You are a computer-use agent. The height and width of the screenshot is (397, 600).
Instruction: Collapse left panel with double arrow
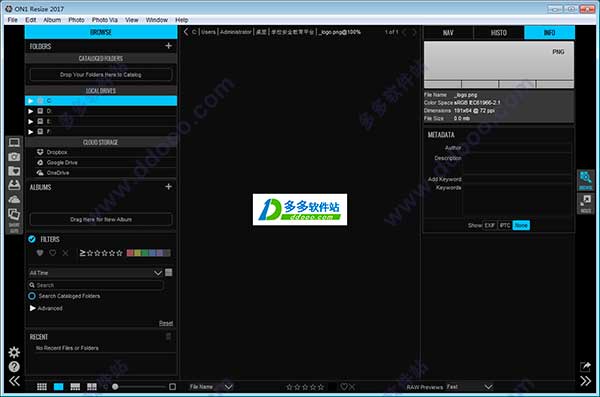[14, 381]
